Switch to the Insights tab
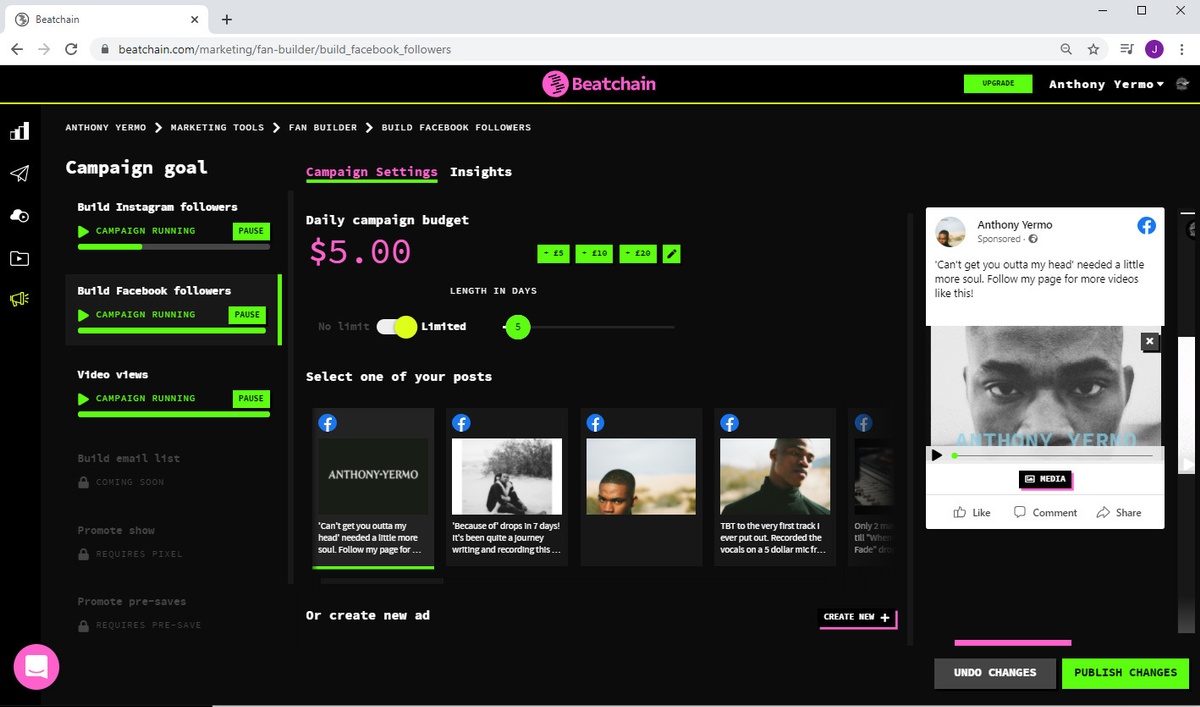 481,172
